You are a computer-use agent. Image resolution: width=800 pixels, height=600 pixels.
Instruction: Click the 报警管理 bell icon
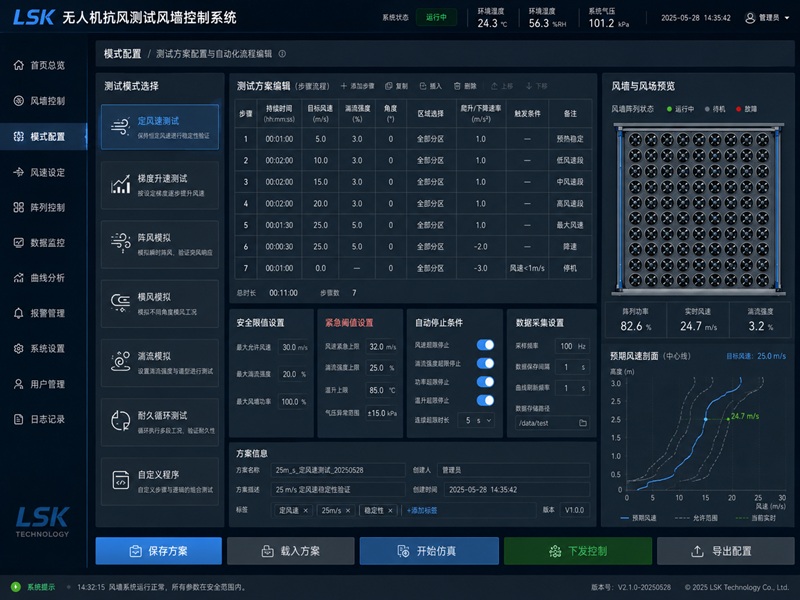point(18,313)
